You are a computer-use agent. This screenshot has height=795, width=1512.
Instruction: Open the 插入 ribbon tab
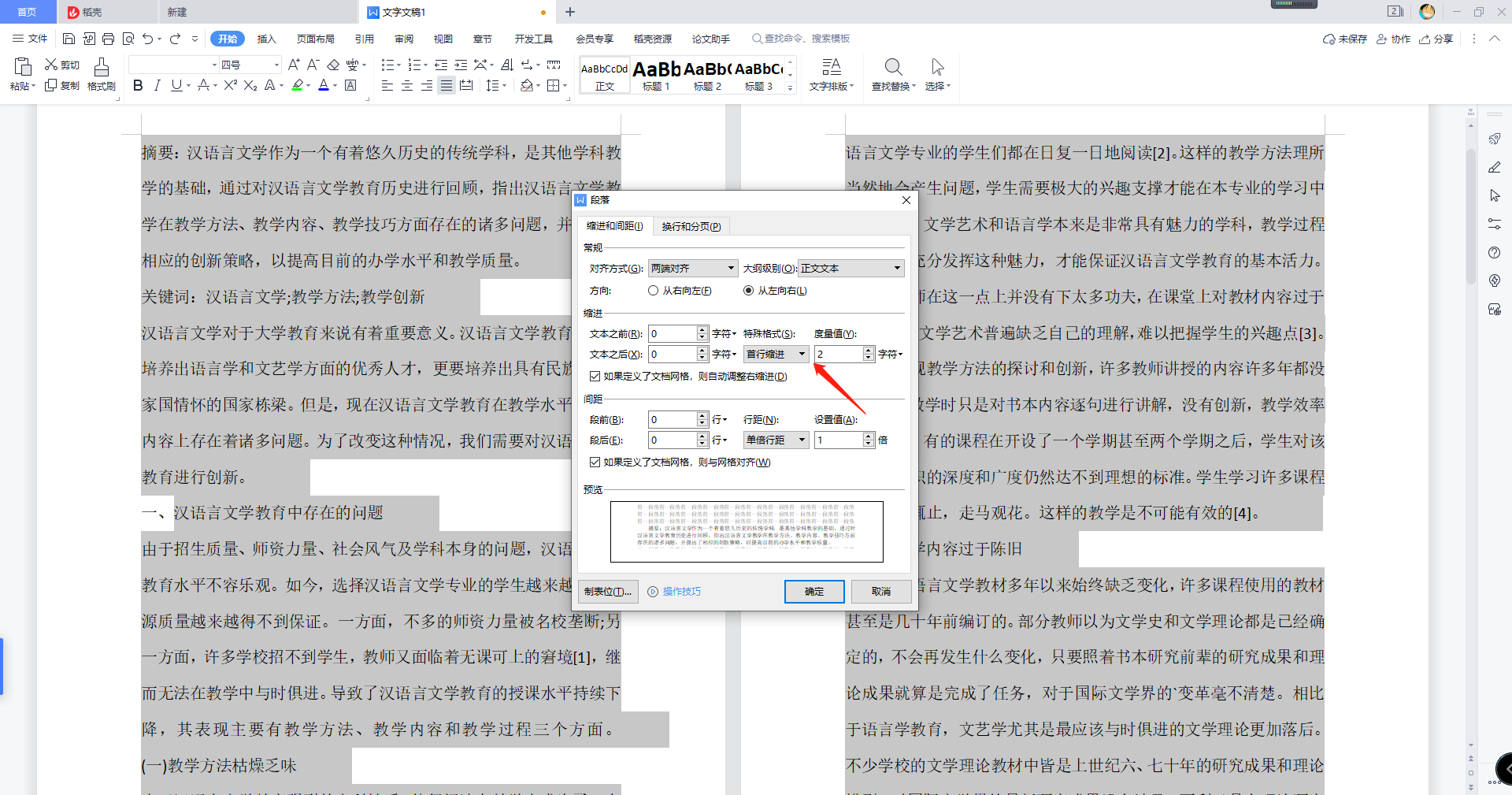click(267, 39)
